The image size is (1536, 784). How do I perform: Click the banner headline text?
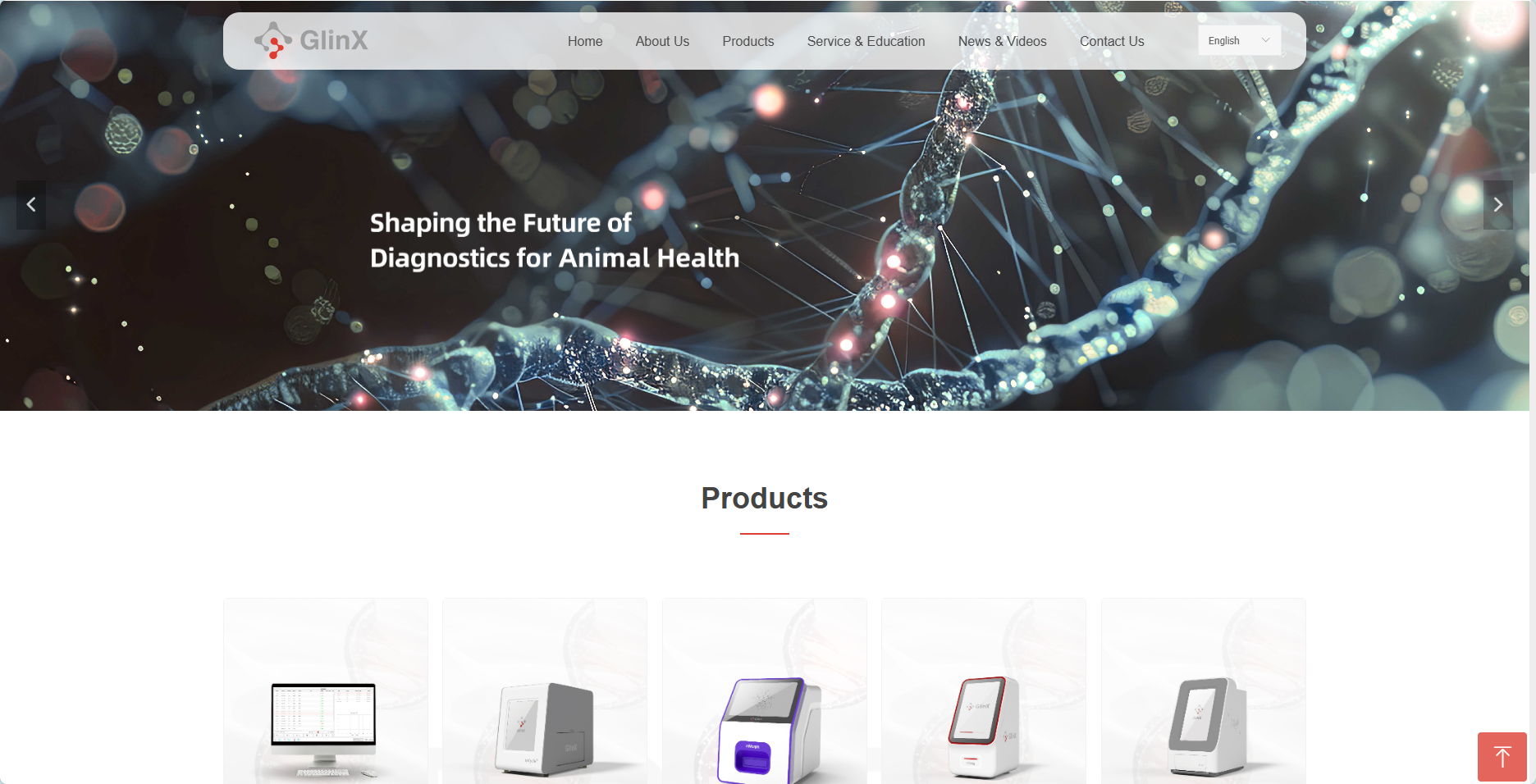click(x=555, y=240)
